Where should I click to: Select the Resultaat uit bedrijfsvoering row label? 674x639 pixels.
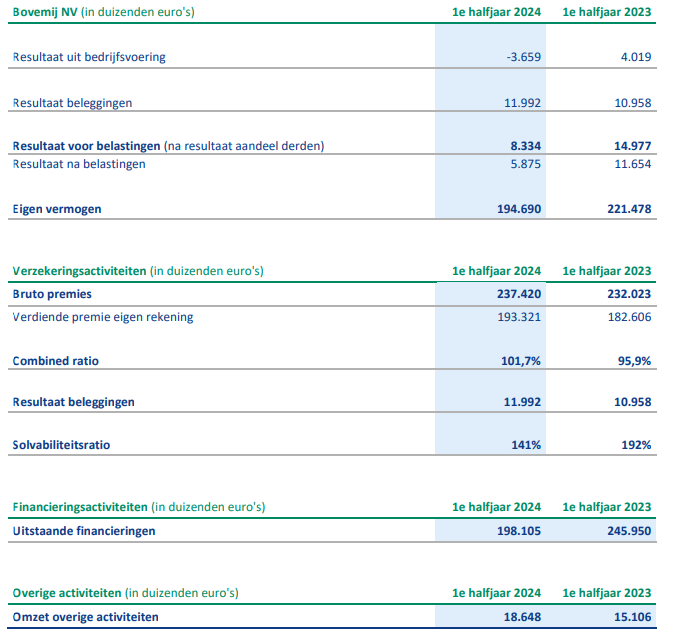click(89, 57)
